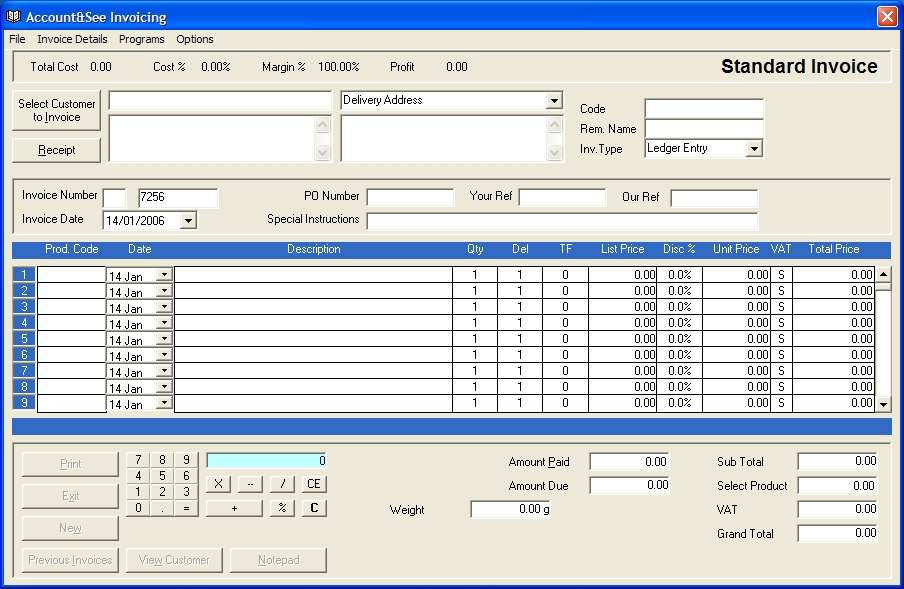Open the Notepad button
This screenshot has width=904, height=589.
(278, 560)
